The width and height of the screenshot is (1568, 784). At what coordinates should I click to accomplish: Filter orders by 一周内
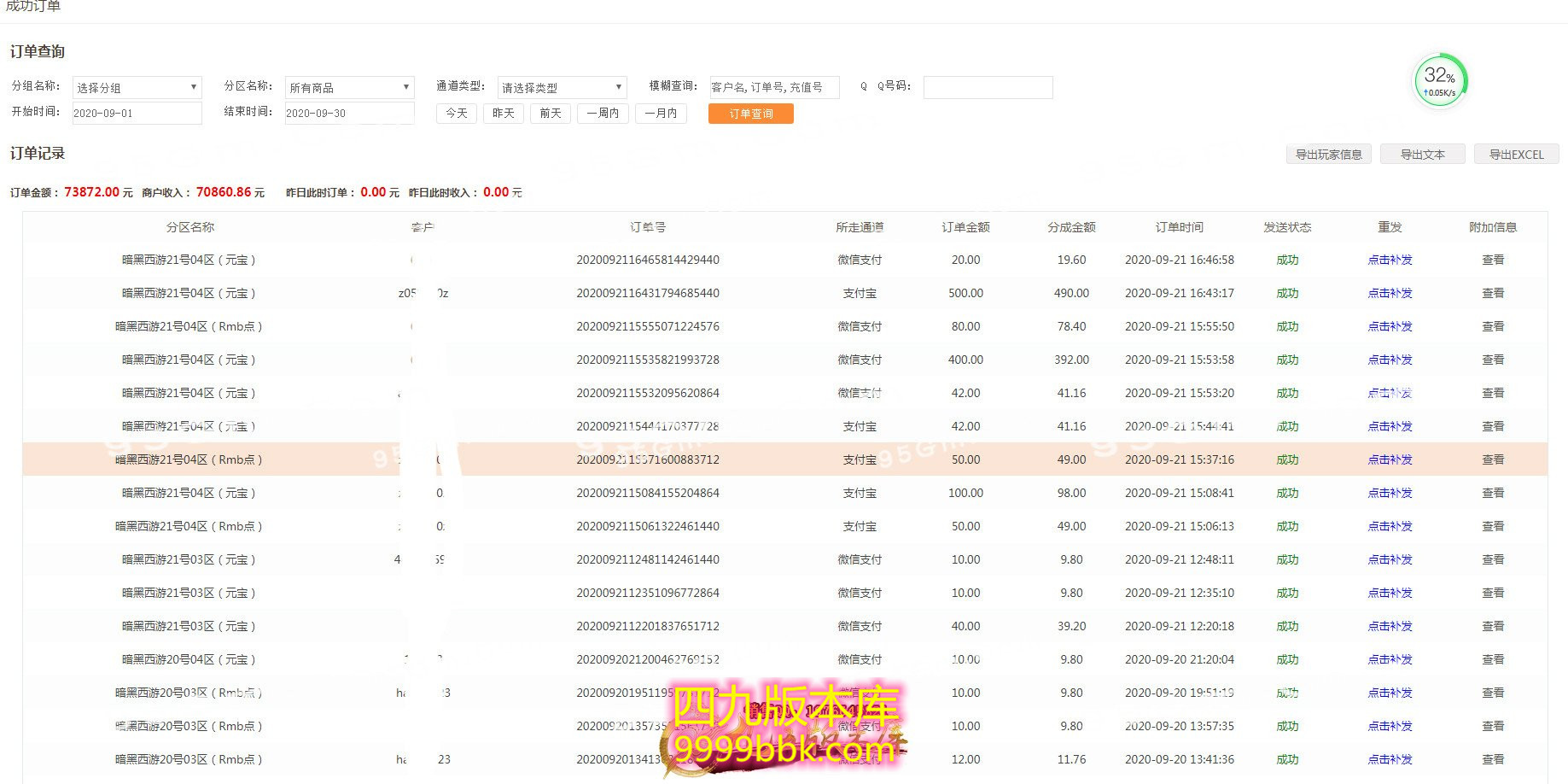click(x=603, y=113)
